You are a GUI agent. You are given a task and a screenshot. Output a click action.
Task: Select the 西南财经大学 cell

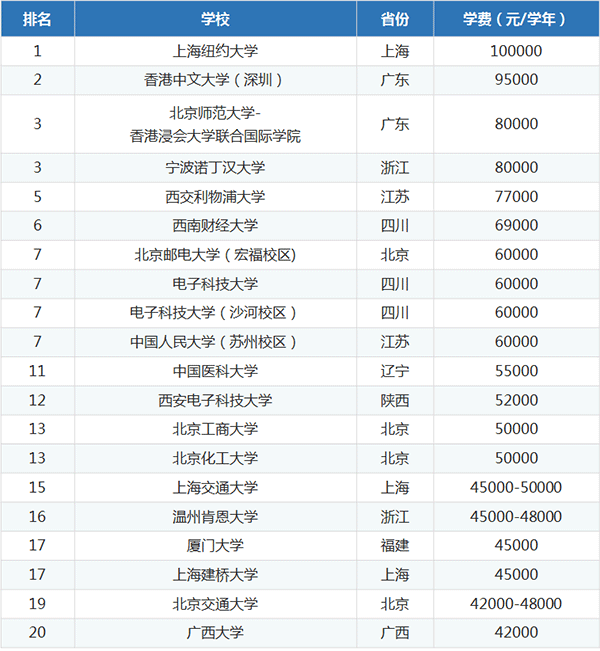click(x=215, y=225)
